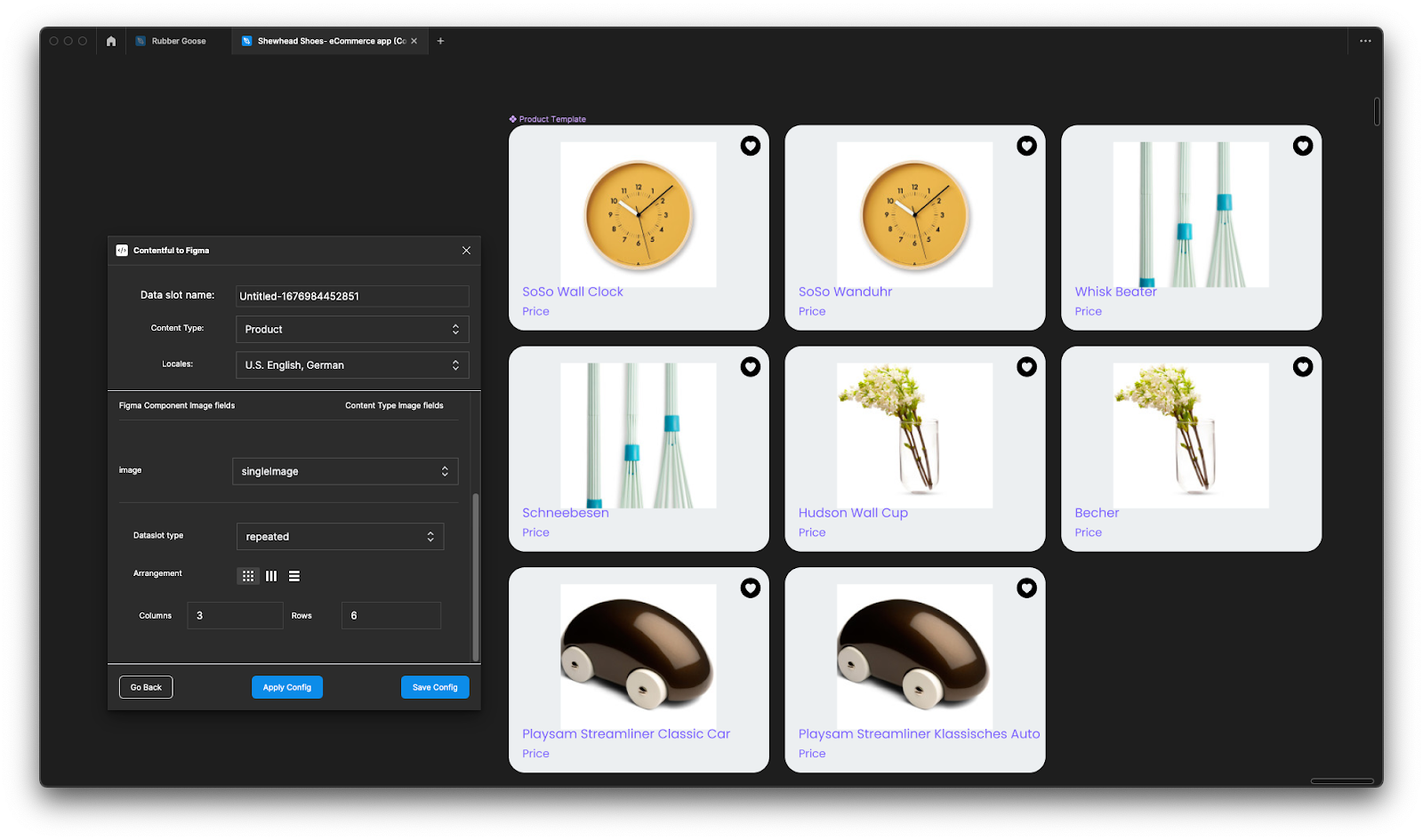Image resolution: width=1423 pixels, height=840 pixels.
Task: Favorite the Hudson Wall Cup product
Action: coord(1027,366)
